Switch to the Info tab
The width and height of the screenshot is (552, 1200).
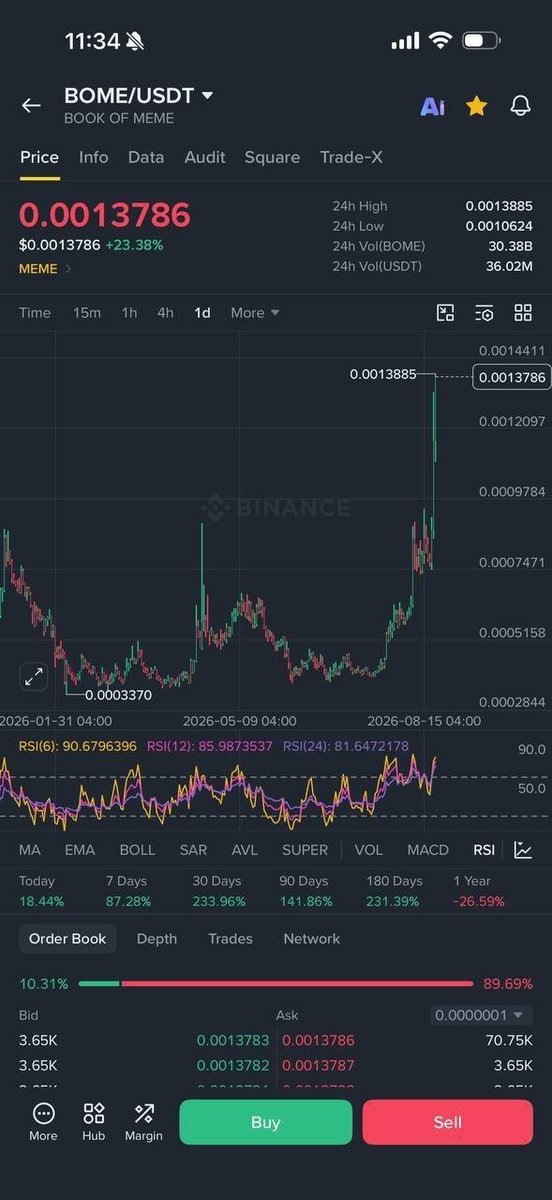(94, 157)
